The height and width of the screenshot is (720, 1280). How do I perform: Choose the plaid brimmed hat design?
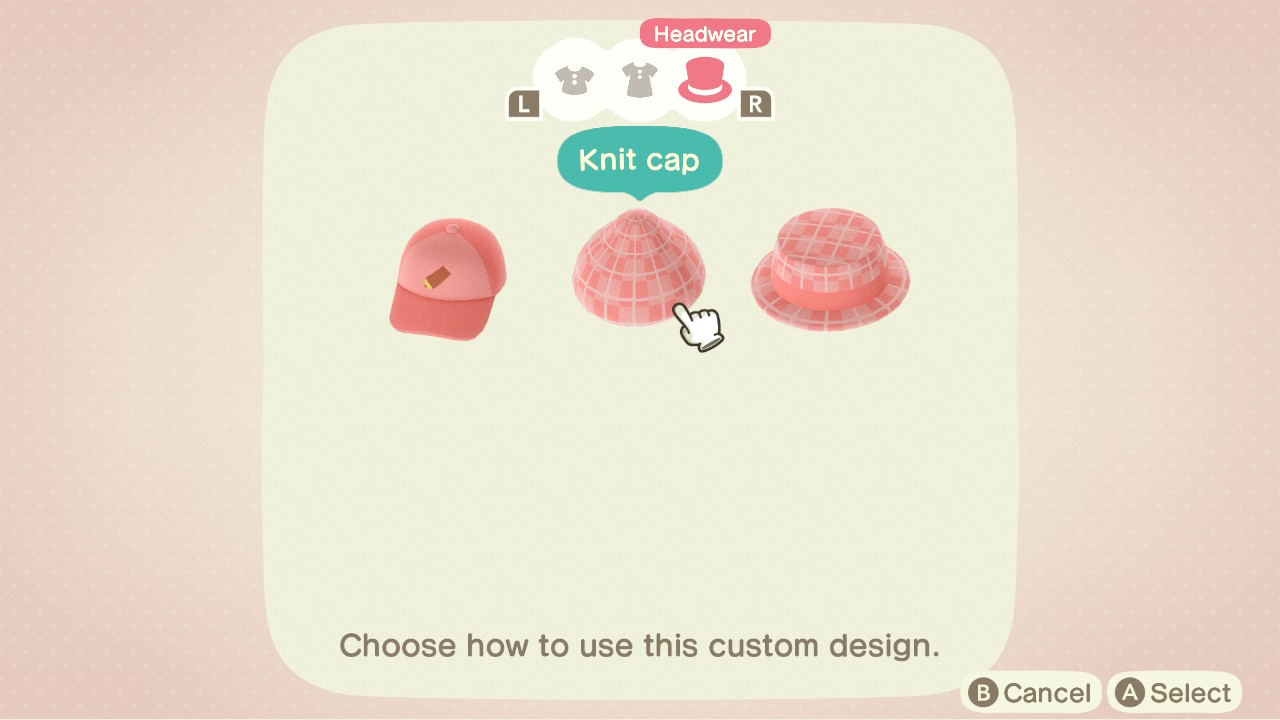[830, 269]
